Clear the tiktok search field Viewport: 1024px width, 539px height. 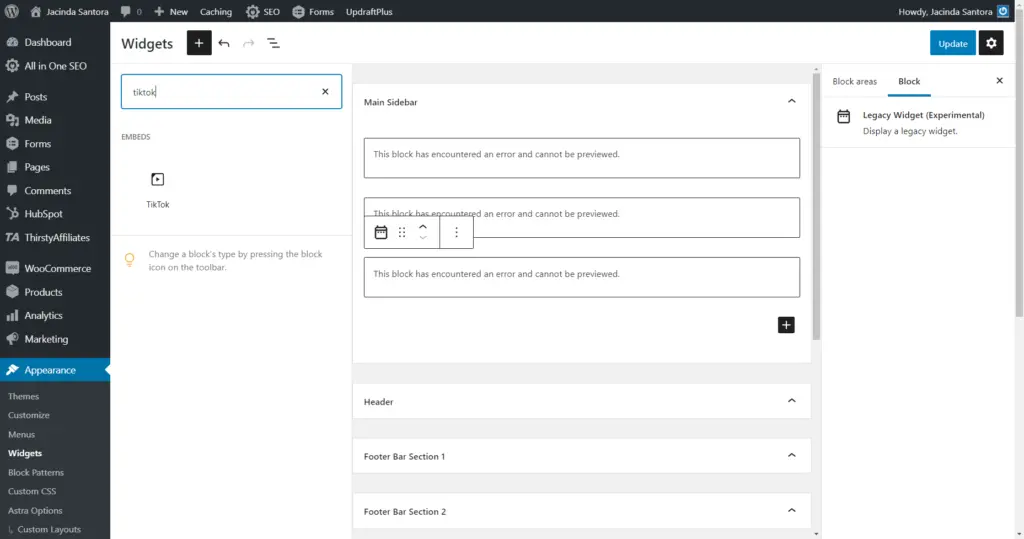pyautogui.click(x=325, y=92)
